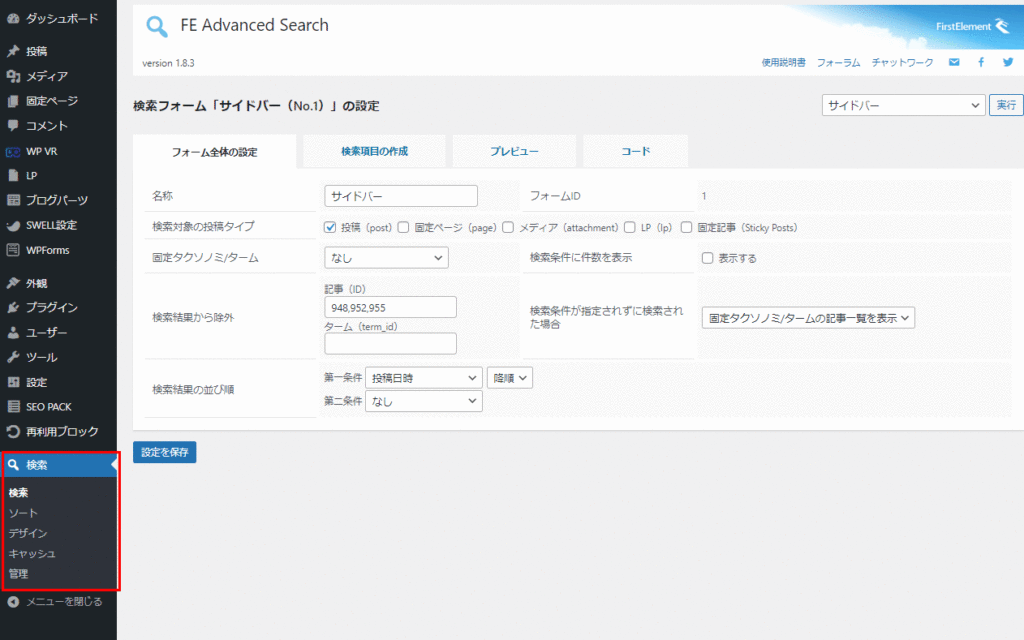Open the サイドバー form selector dropdown

[903, 105]
